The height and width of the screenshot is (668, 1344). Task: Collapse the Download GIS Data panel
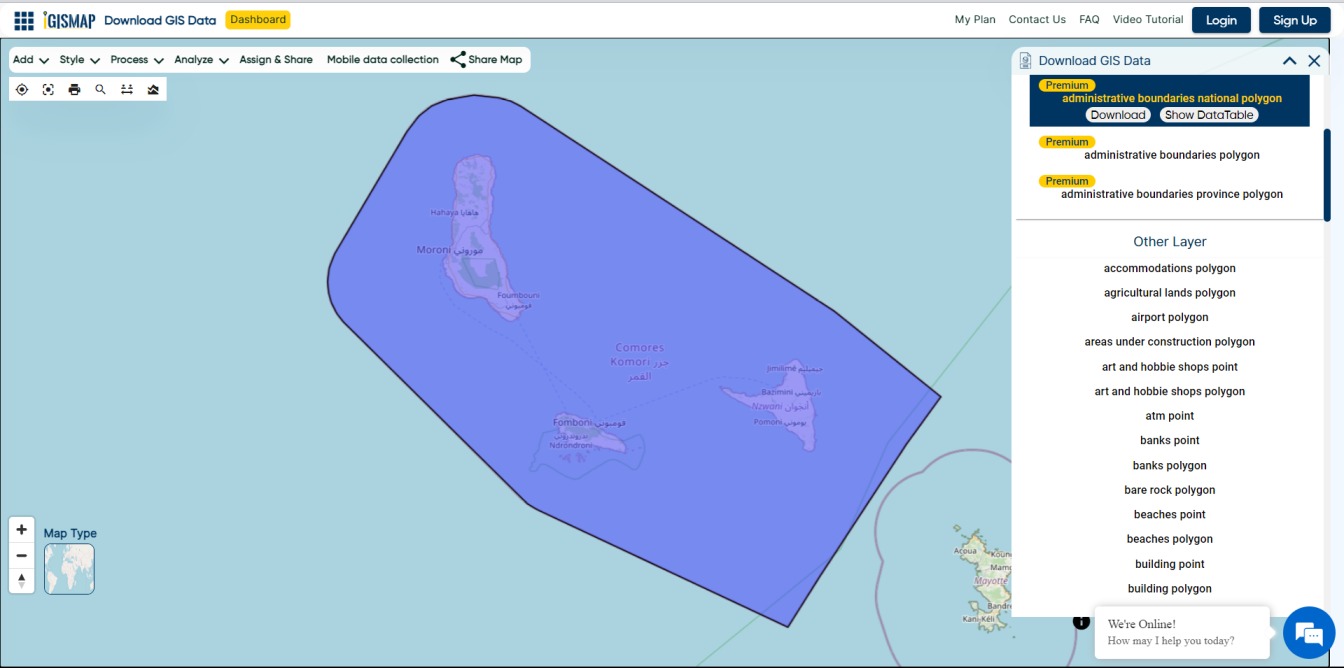point(1289,60)
